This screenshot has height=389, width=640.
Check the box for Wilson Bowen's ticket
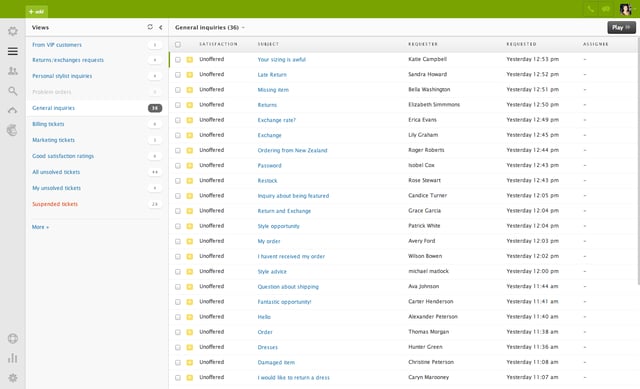click(178, 256)
